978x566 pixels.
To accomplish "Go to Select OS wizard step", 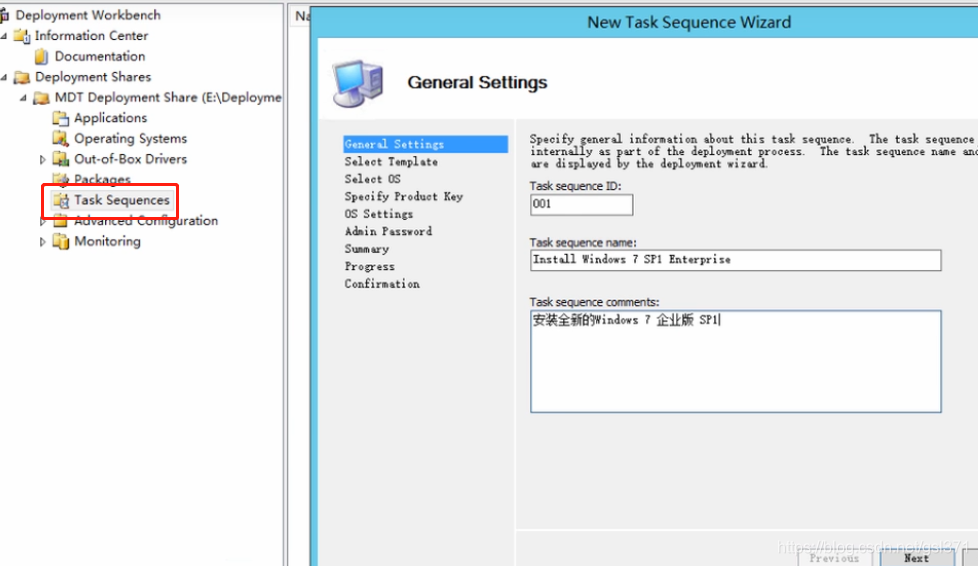I will (x=372, y=179).
